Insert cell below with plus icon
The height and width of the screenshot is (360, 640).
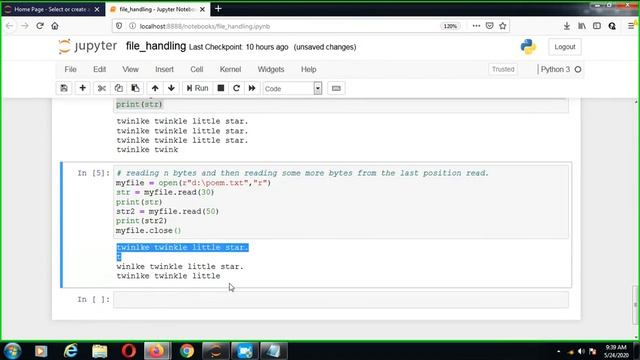(82, 88)
